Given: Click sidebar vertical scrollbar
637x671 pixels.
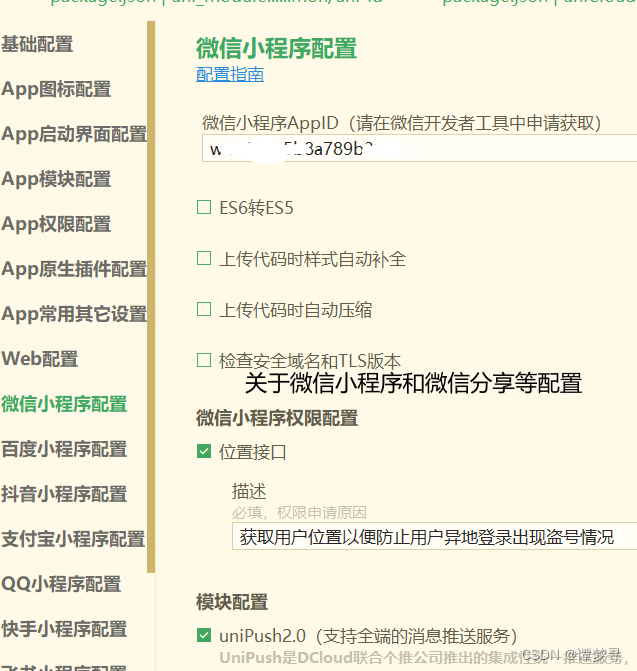Looking at the screenshot, I should (151, 297).
